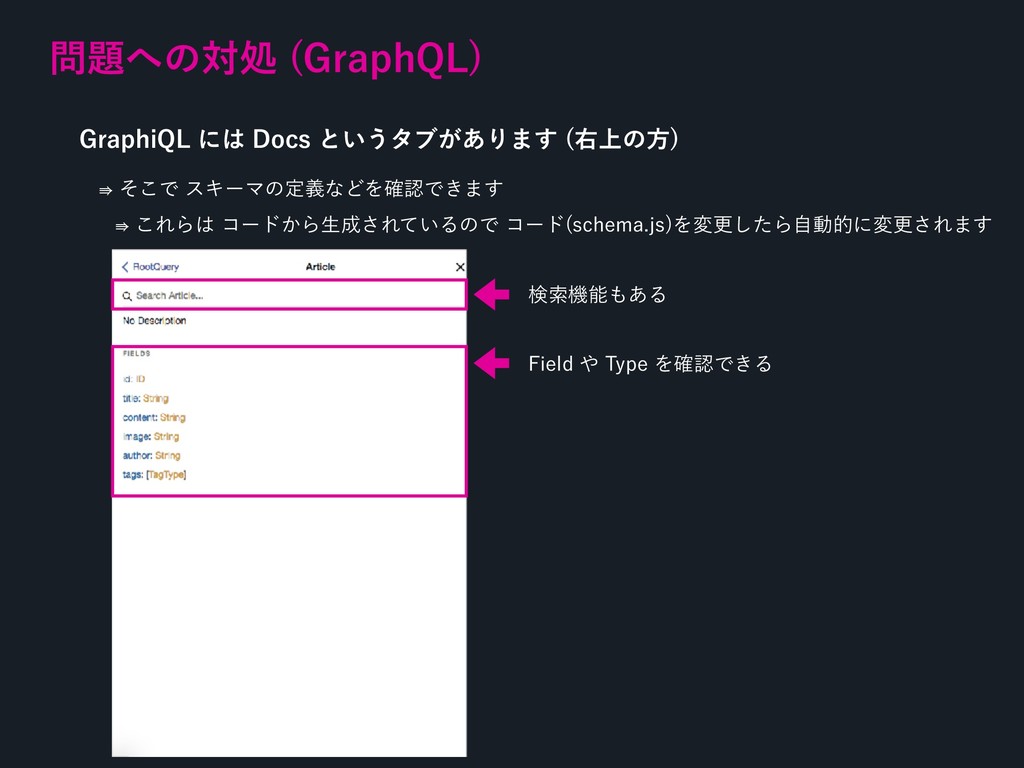Open String type next to content field

pyautogui.click(x=172, y=417)
